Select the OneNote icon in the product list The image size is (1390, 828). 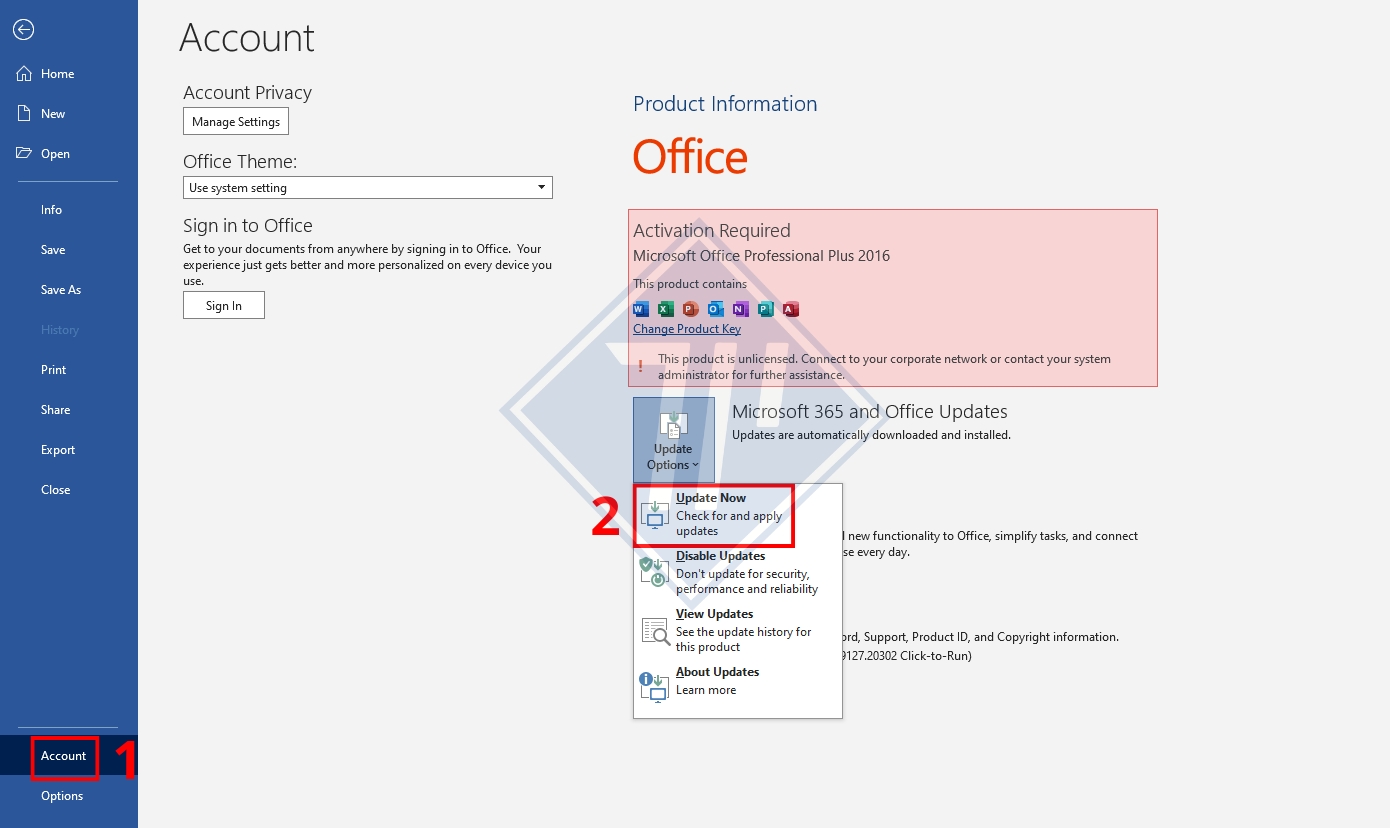click(740, 309)
